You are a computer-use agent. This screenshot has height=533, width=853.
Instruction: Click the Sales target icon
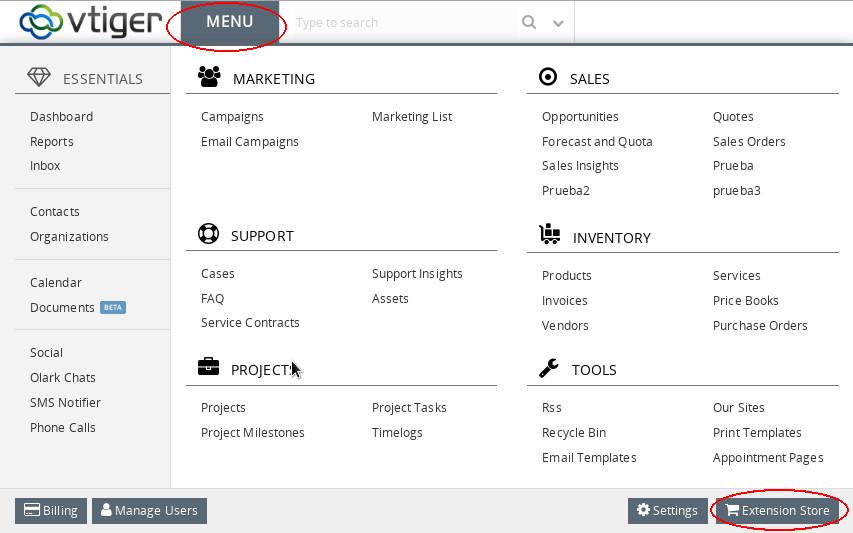click(x=547, y=77)
